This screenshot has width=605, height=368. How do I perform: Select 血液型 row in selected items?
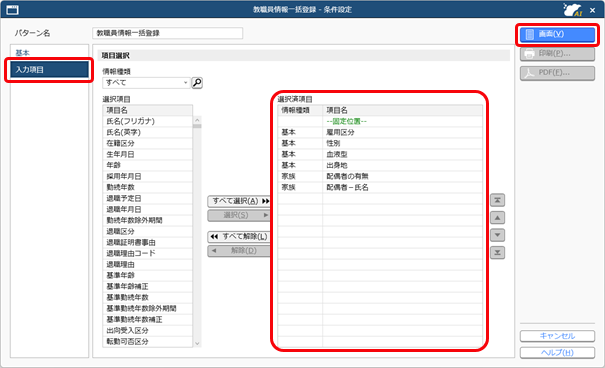[x=380, y=154]
